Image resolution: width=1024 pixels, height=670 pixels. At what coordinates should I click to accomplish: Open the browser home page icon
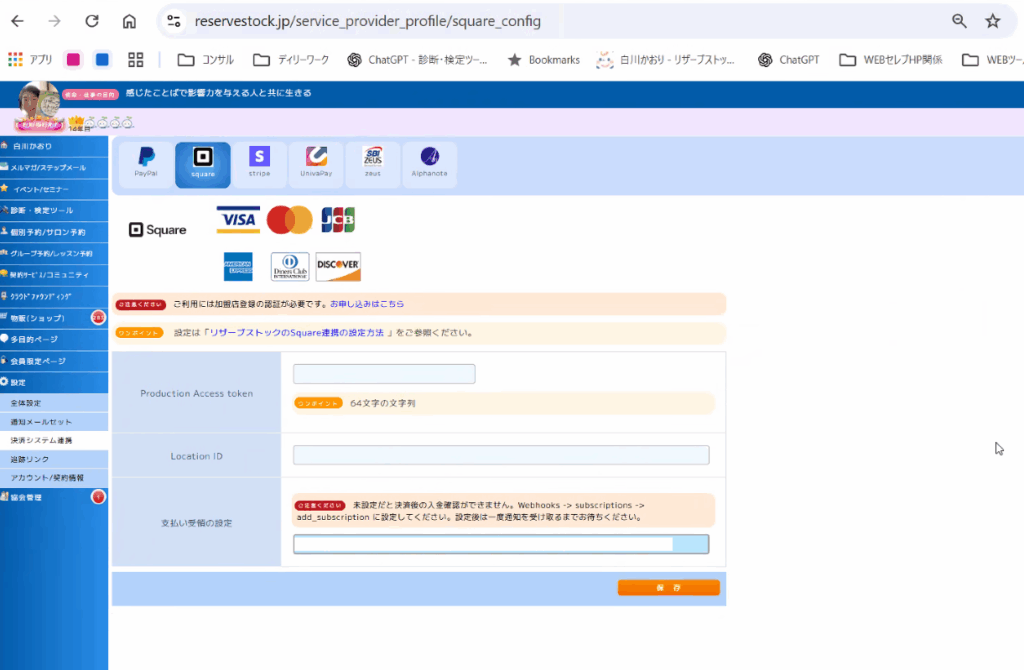coord(129,21)
